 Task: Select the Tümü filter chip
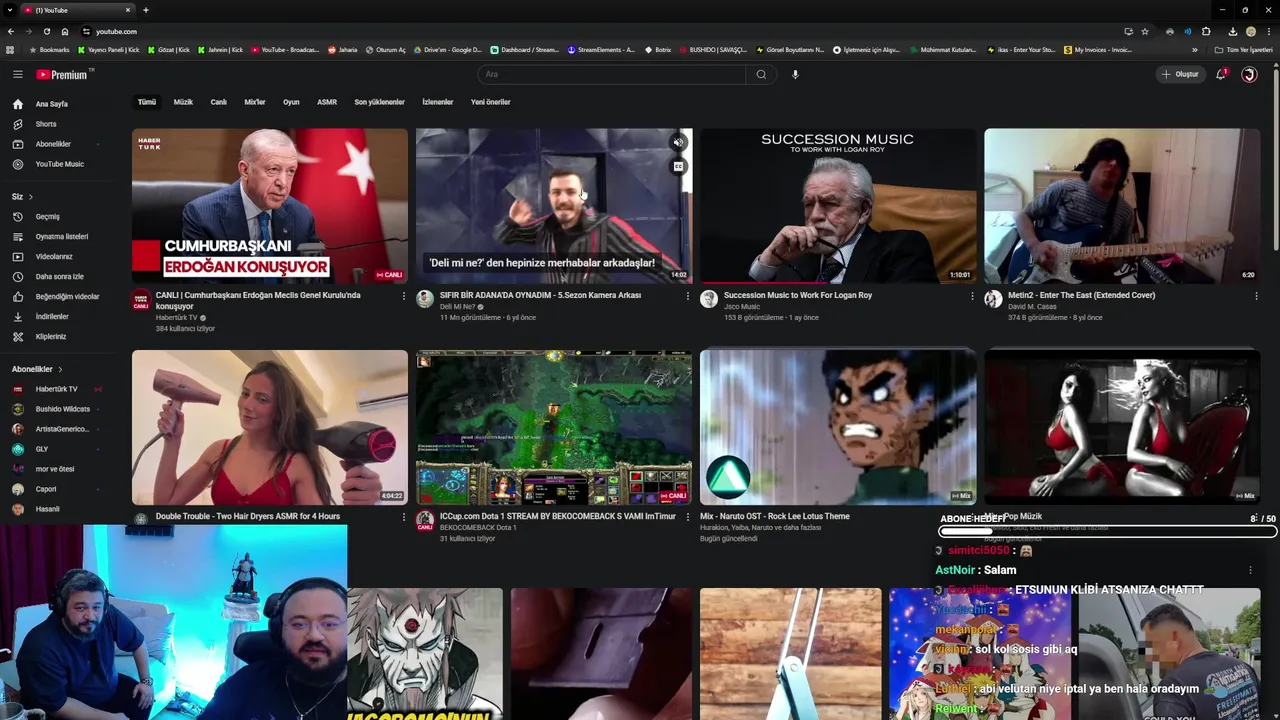(147, 102)
